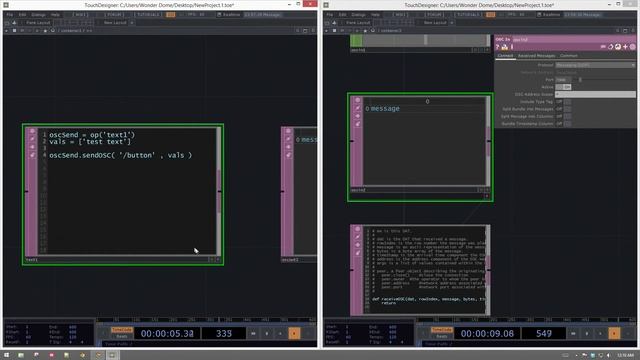Toggle bypass flag on oscin2 DAT

click(358, 116)
